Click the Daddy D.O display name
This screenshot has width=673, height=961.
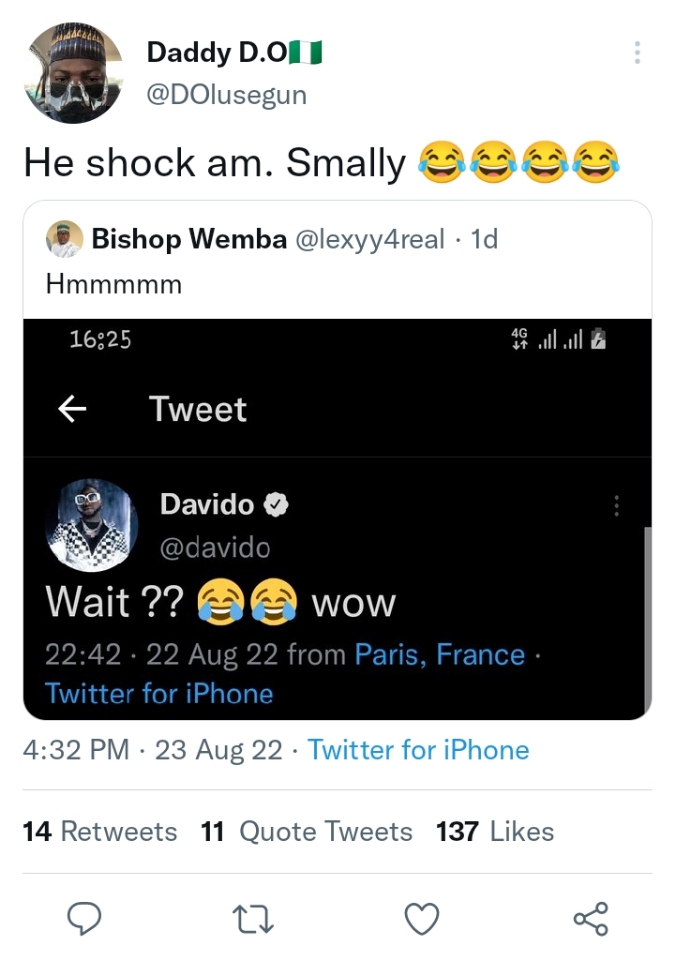coord(217,52)
